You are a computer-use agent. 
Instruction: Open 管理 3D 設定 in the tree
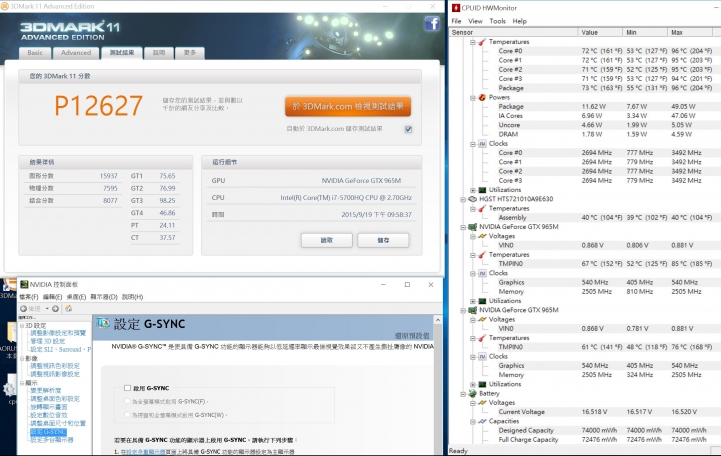coord(48,342)
